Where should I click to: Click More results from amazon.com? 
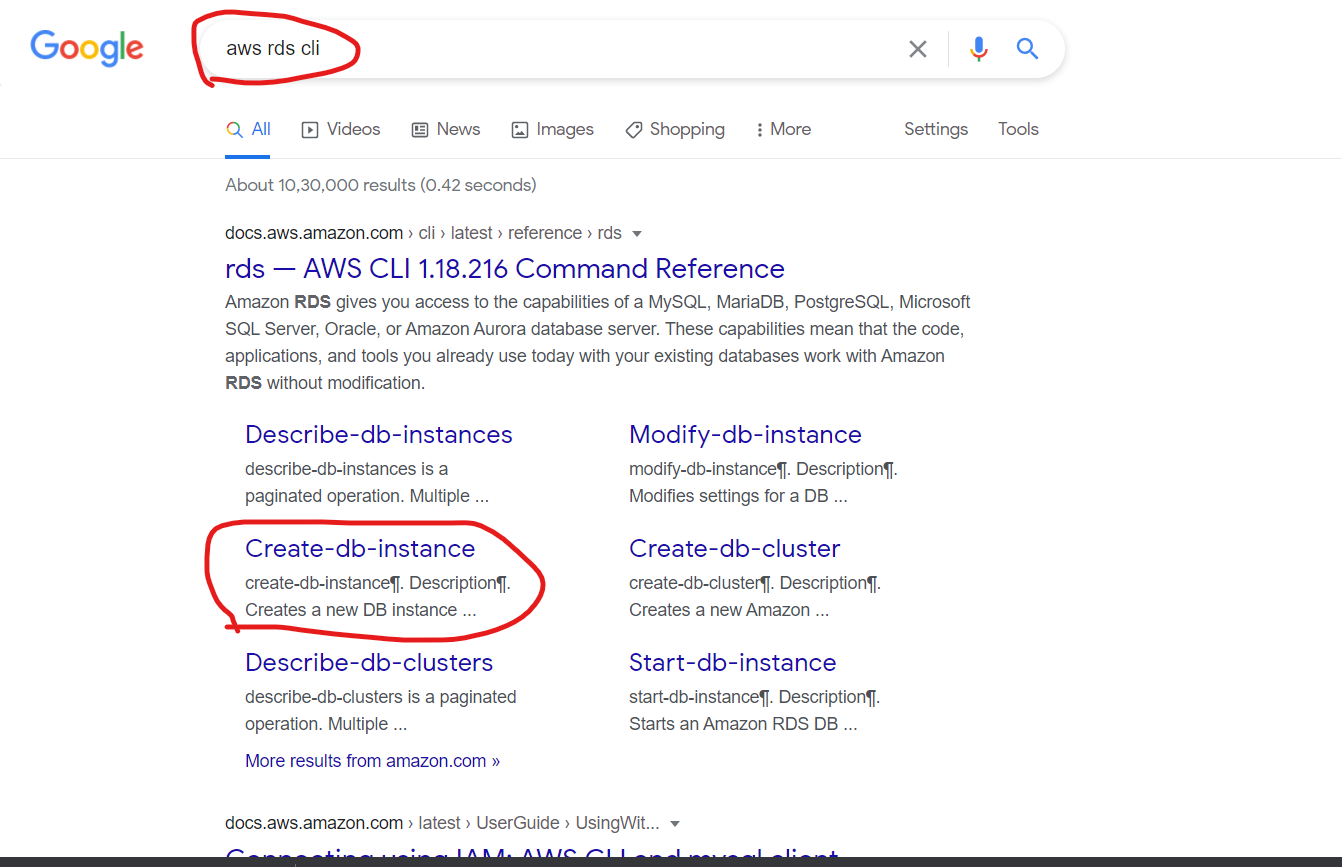coord(372,761)
